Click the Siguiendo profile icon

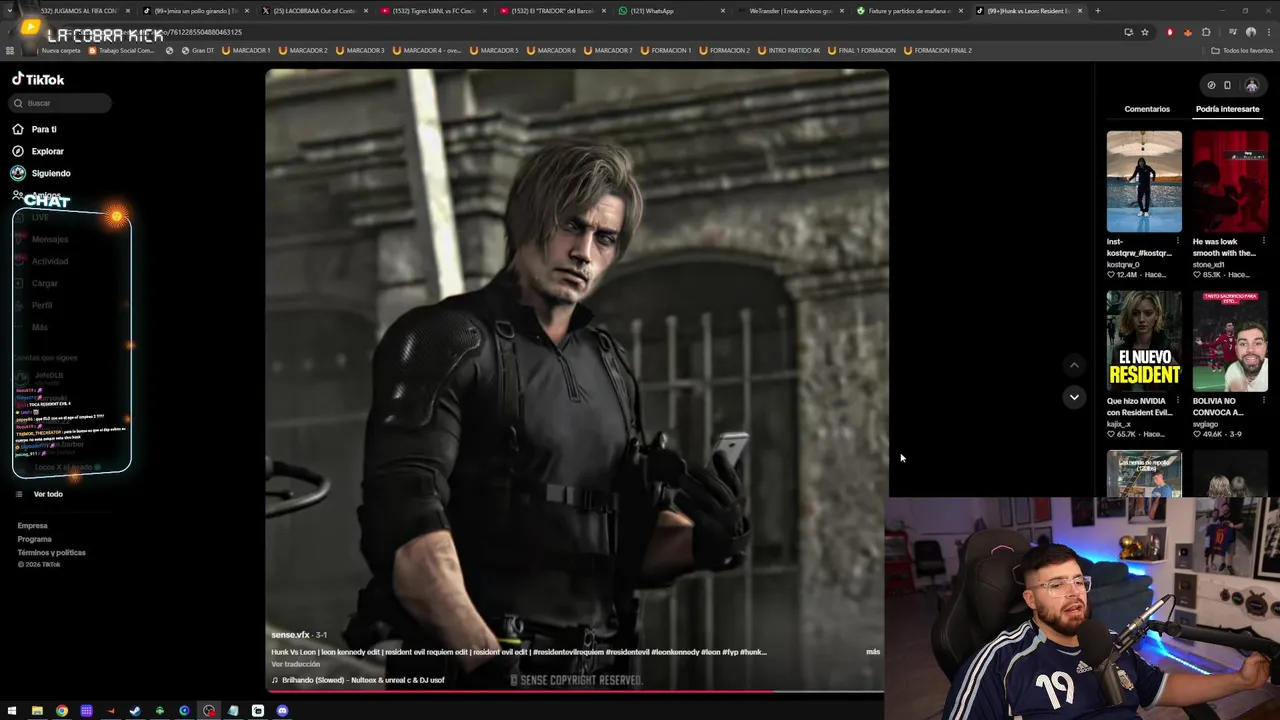point(18,173)
